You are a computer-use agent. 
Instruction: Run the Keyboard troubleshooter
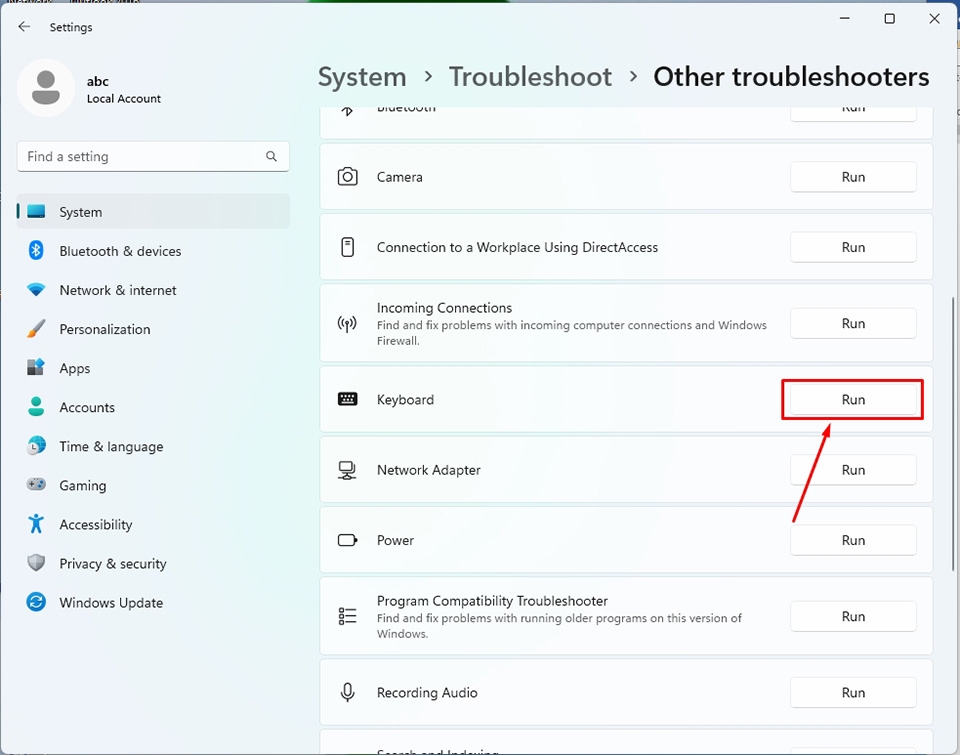pyautogui.click(x=852, y=398)
